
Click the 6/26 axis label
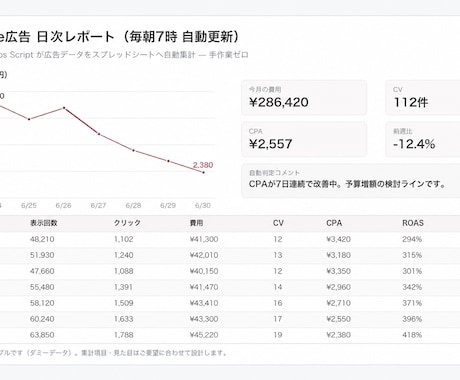[x=63, y=205]
